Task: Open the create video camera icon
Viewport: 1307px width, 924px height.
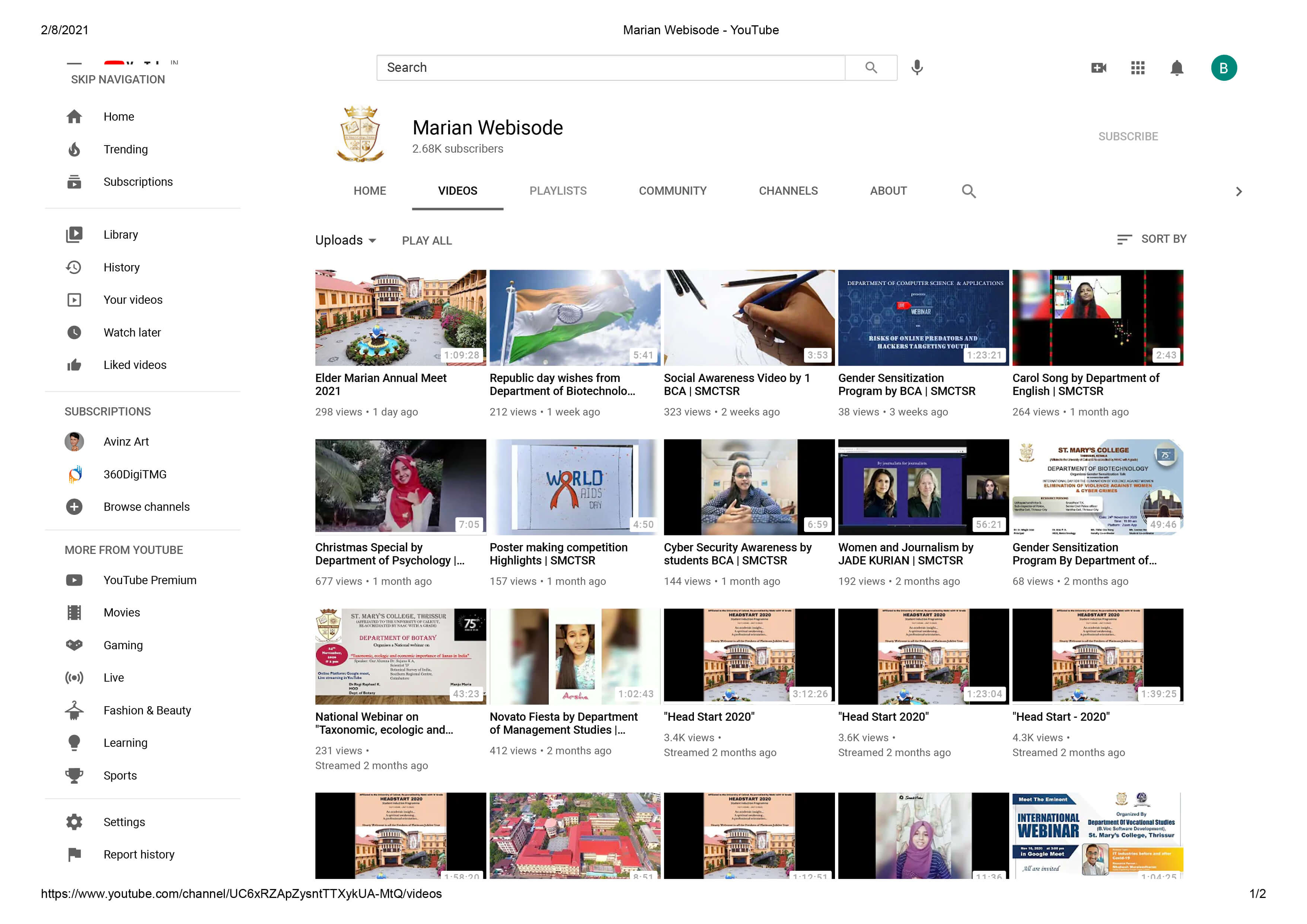Action: [x=1099, y=68]
